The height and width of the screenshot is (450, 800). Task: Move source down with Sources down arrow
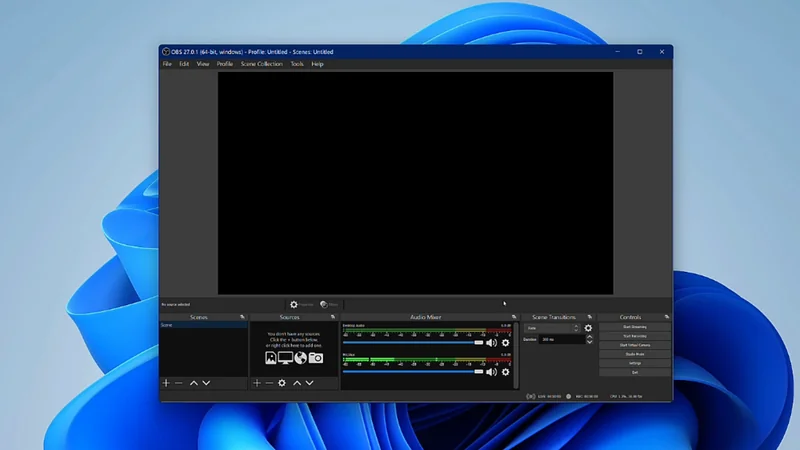click(x=310, y=383)
